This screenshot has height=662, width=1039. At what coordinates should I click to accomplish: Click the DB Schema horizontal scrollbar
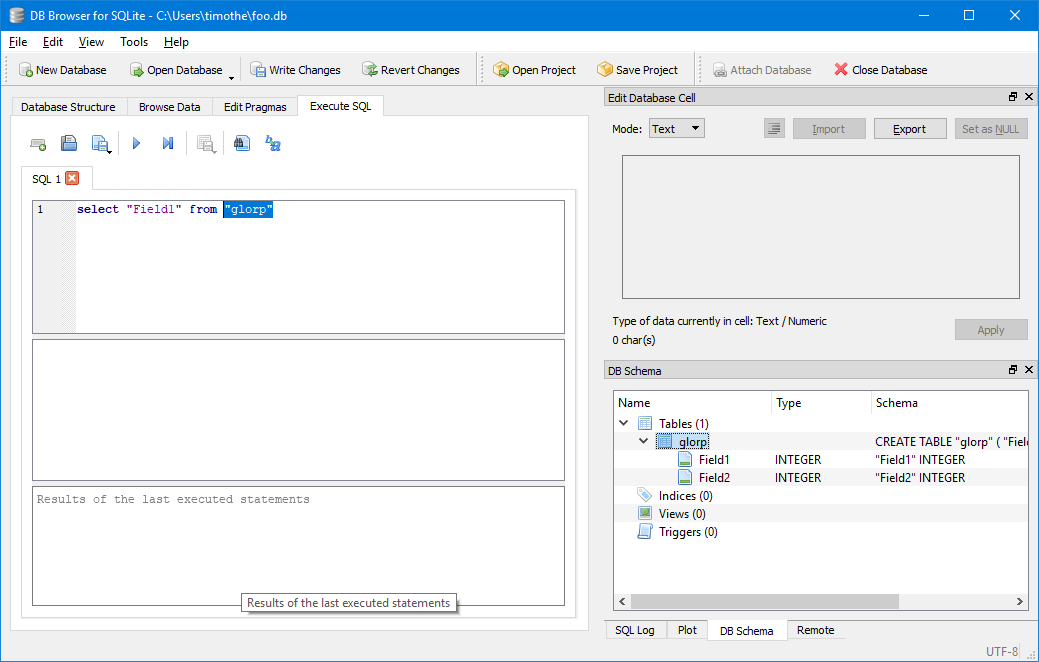tap(760, 601)
